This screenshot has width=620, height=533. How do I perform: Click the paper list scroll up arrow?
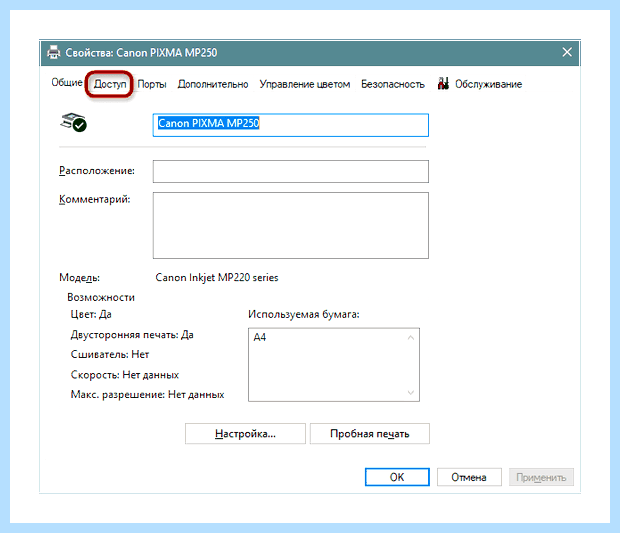411,338
